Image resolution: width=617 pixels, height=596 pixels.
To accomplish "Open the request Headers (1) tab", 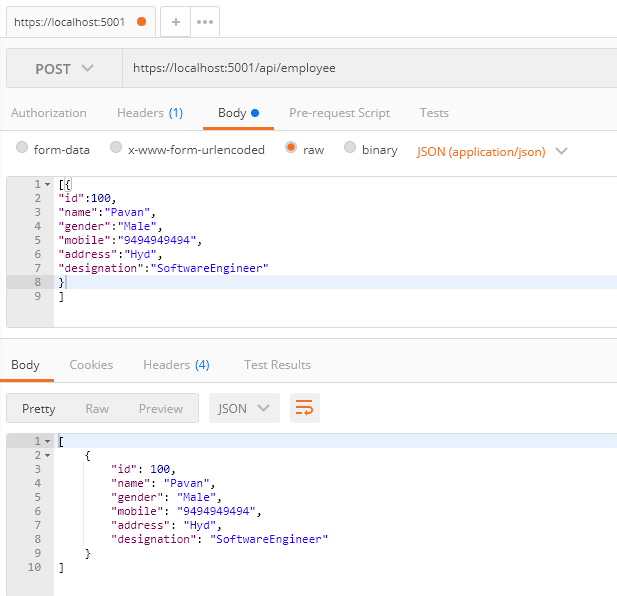I will click(x=150, y=113).
